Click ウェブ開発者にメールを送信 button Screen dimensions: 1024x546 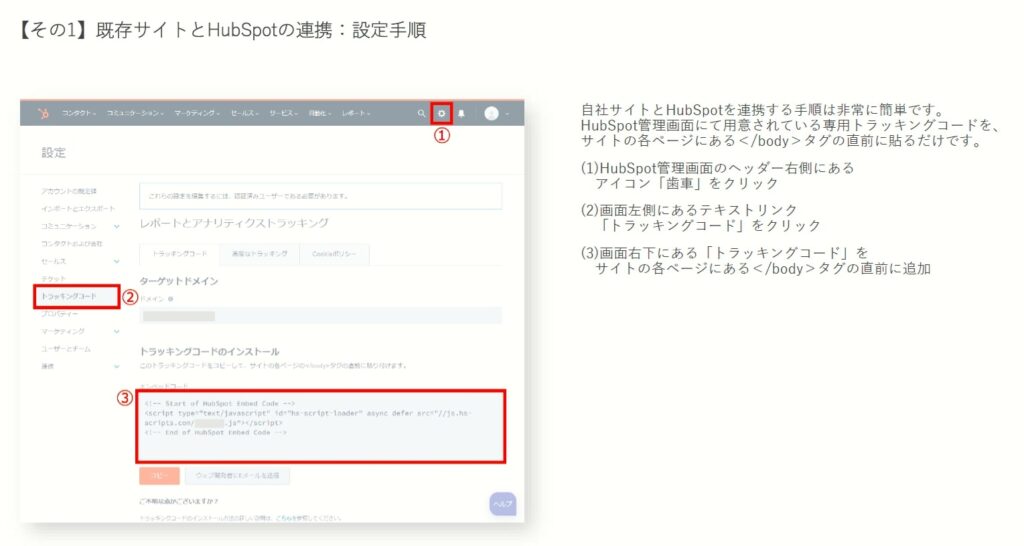click(237, 475)
